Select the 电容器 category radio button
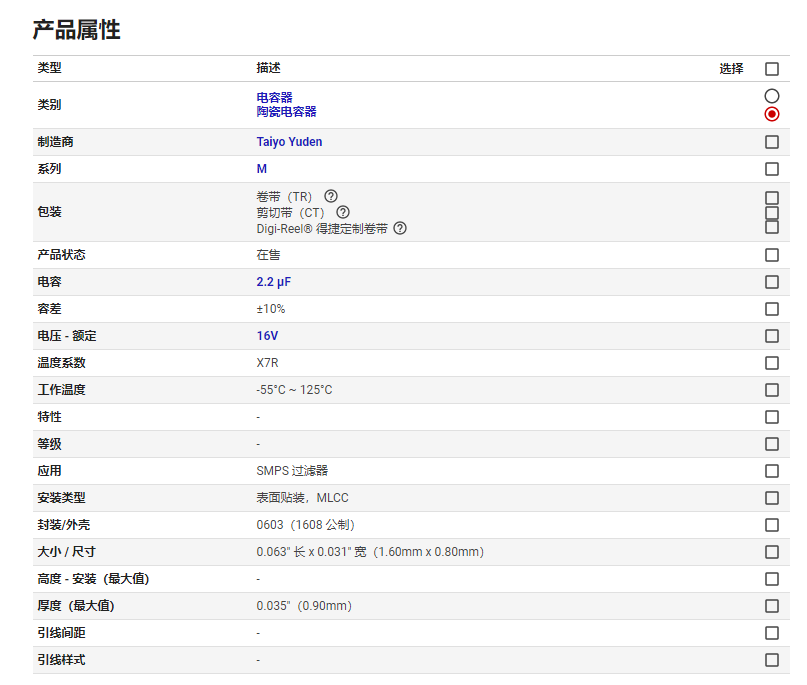 [771, 96]
